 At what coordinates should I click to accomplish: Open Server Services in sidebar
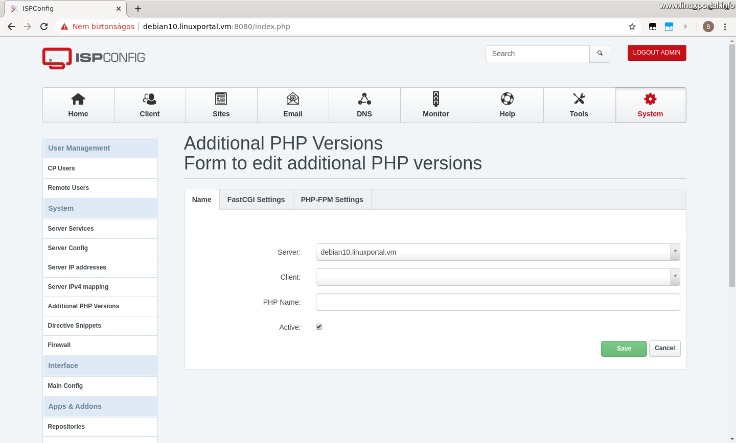(x=100, y=229)
